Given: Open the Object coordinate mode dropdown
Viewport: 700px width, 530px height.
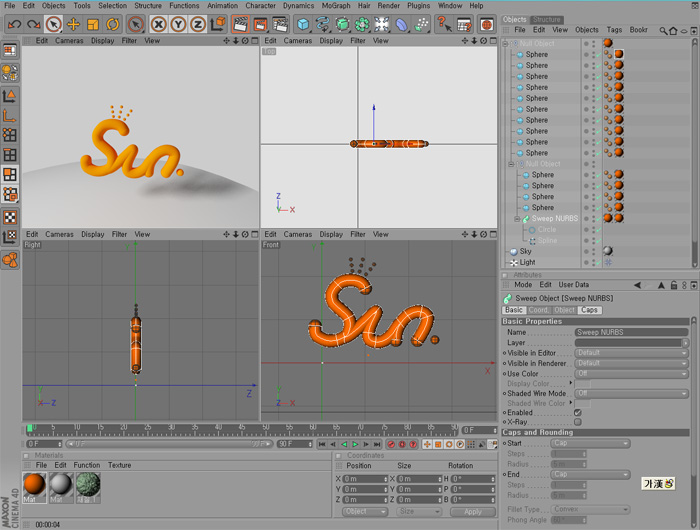Looking at the screenshot, I should pos(365,512).
